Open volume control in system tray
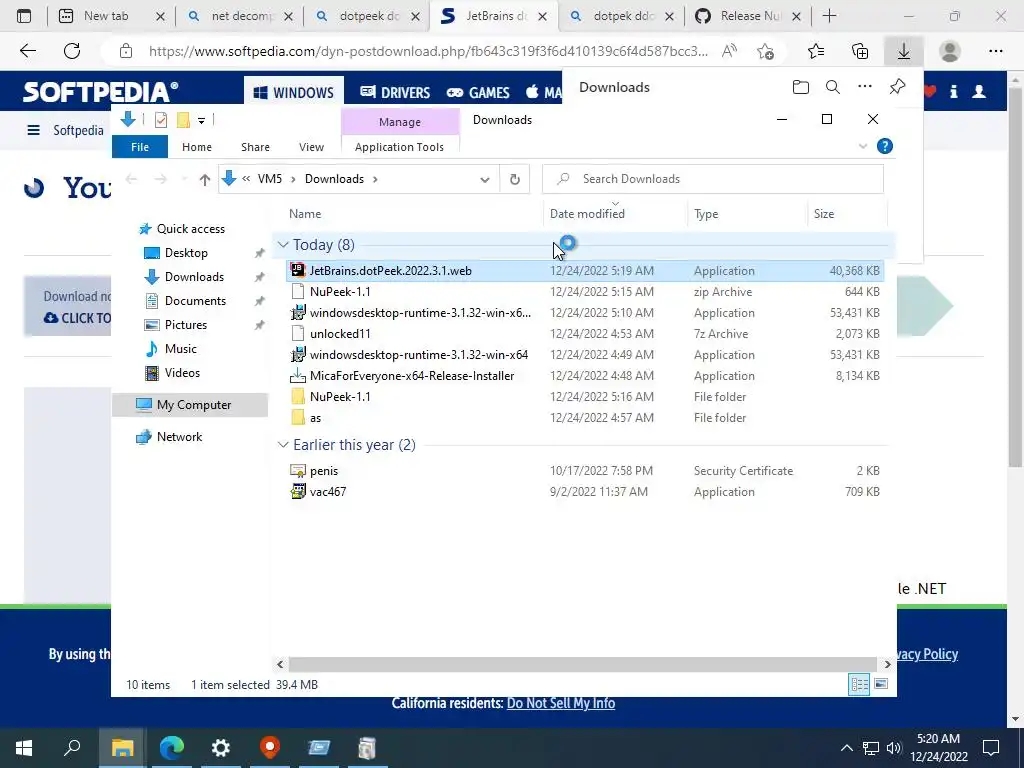1024x768 pixels. pos(893,748)
